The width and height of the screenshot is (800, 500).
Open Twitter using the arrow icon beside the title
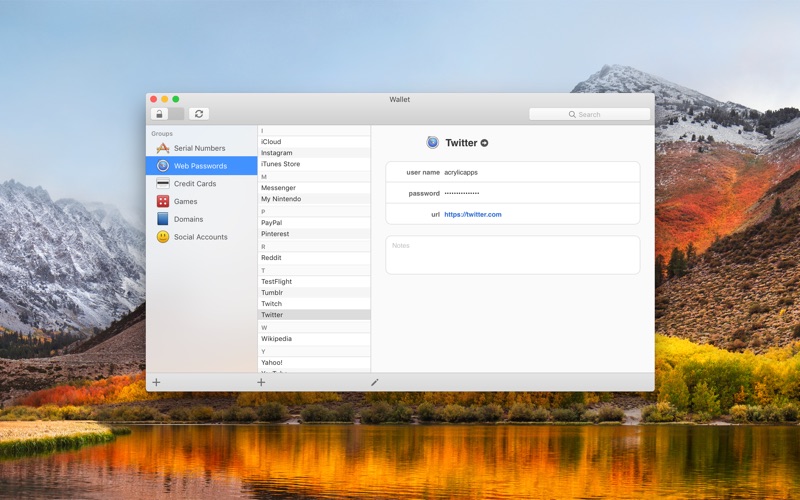coord(484,143)
